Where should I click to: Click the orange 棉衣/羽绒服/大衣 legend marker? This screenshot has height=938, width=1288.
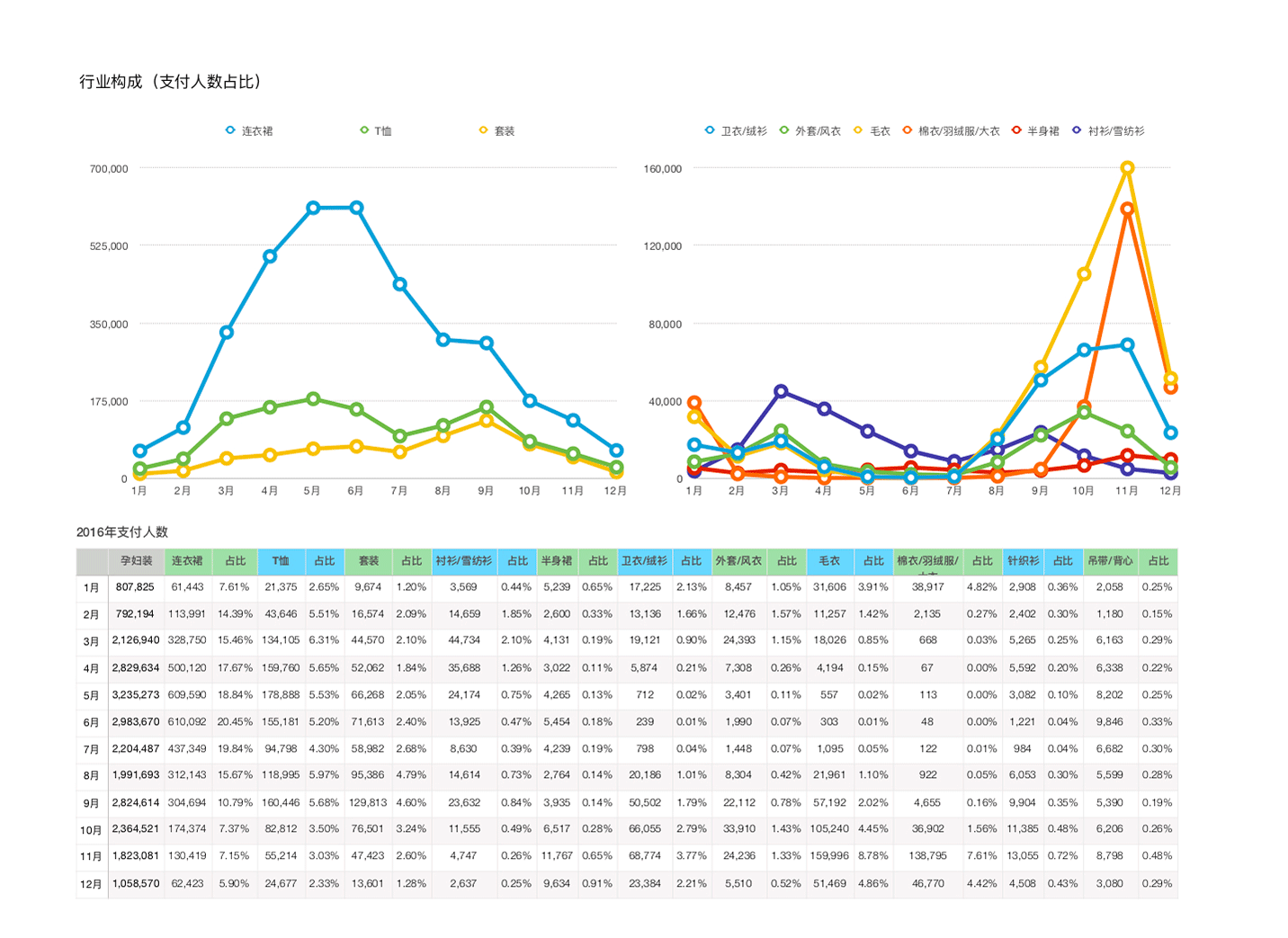[x=908, y=130]
